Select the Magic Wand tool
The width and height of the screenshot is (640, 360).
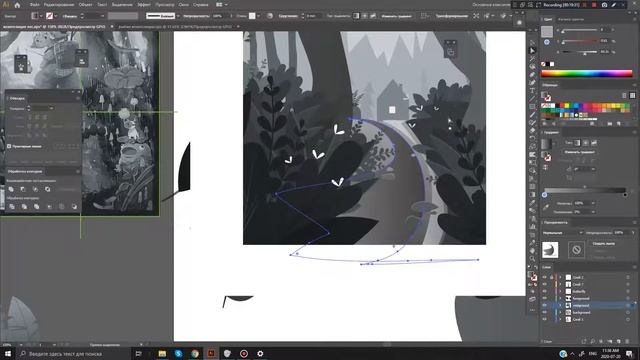(x=532, y=59)
